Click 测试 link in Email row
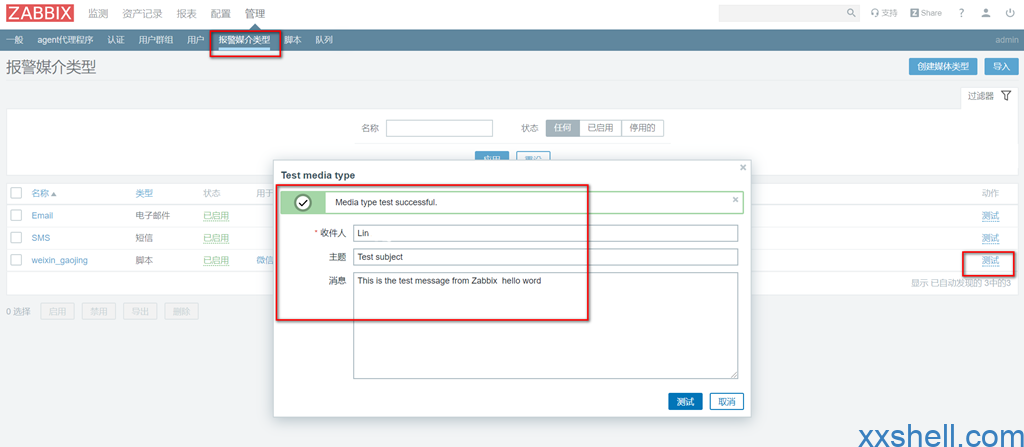The height and width of the screenshot is (447, 1024). pyautogui.click(x=990, y=216)
